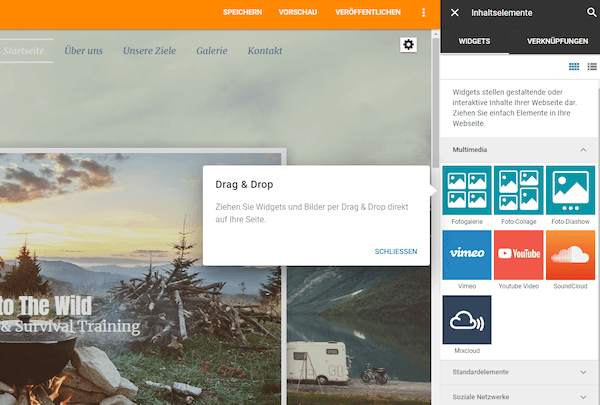Add the Fotogalerie widget
Image resolution: width=600 pixels, height=405 pixels.
[467, 190]
